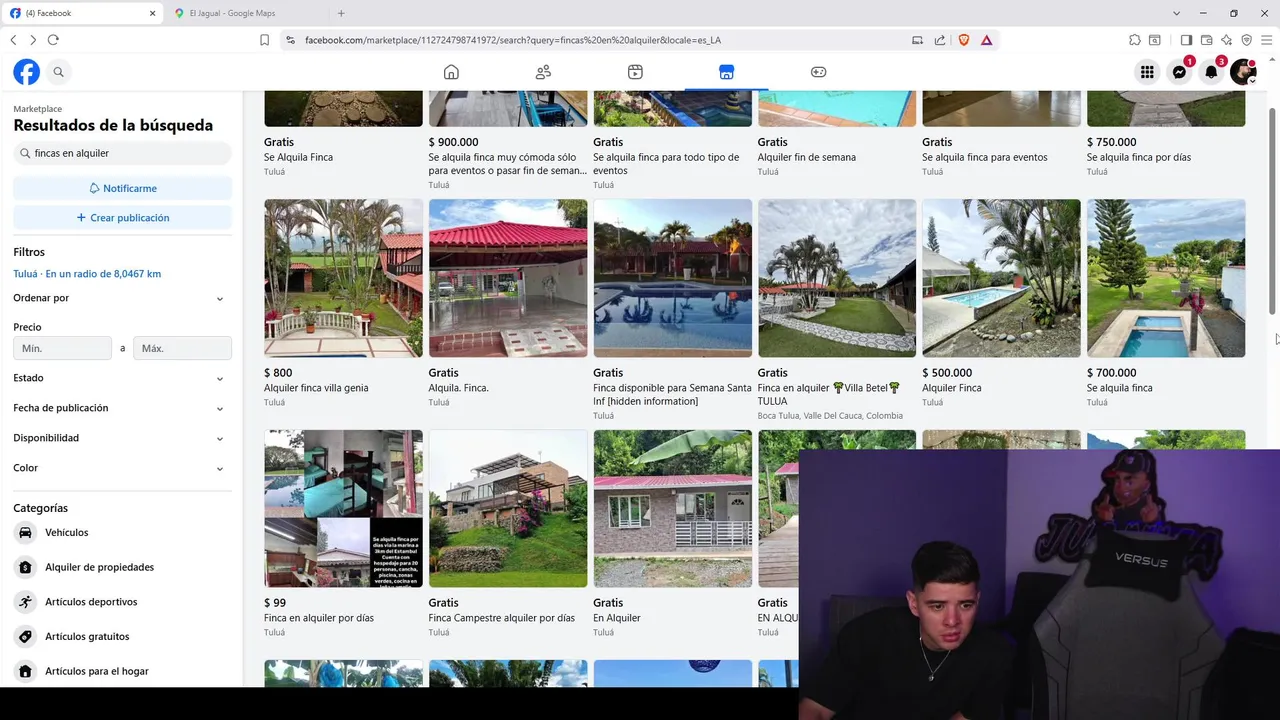
Task: Open the profile avatar account menu
Action: (1243, 72)
